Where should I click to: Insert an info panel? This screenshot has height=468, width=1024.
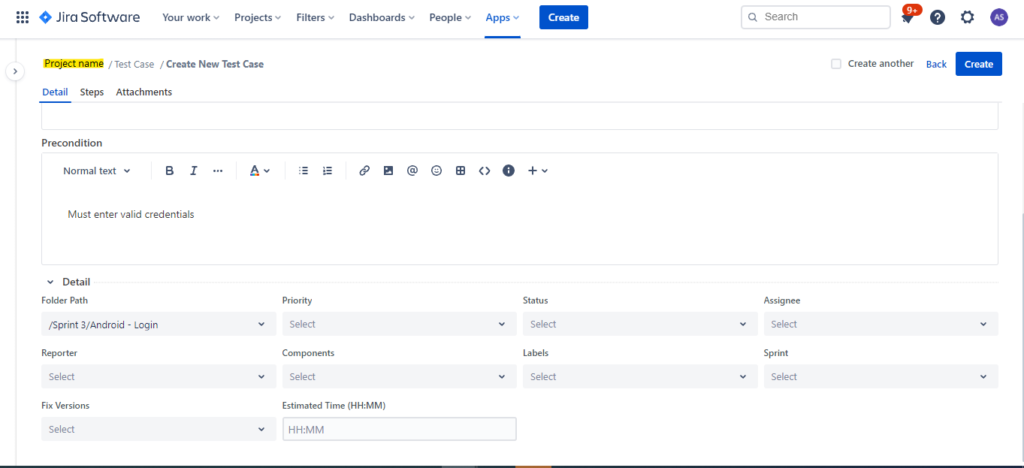509,170
